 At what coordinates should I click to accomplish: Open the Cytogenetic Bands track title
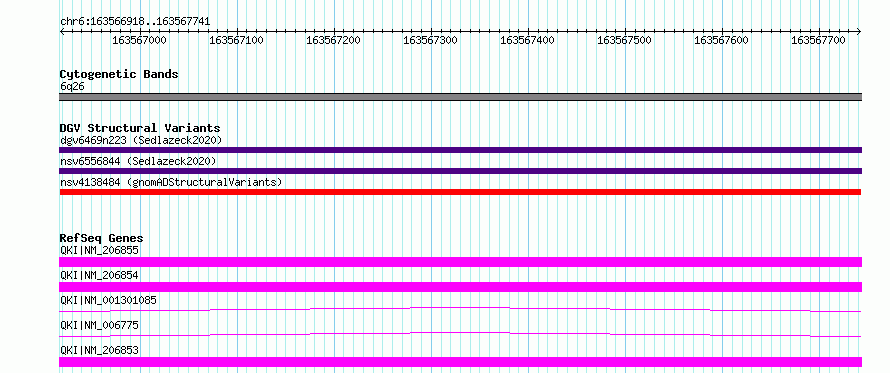point(119,74)
